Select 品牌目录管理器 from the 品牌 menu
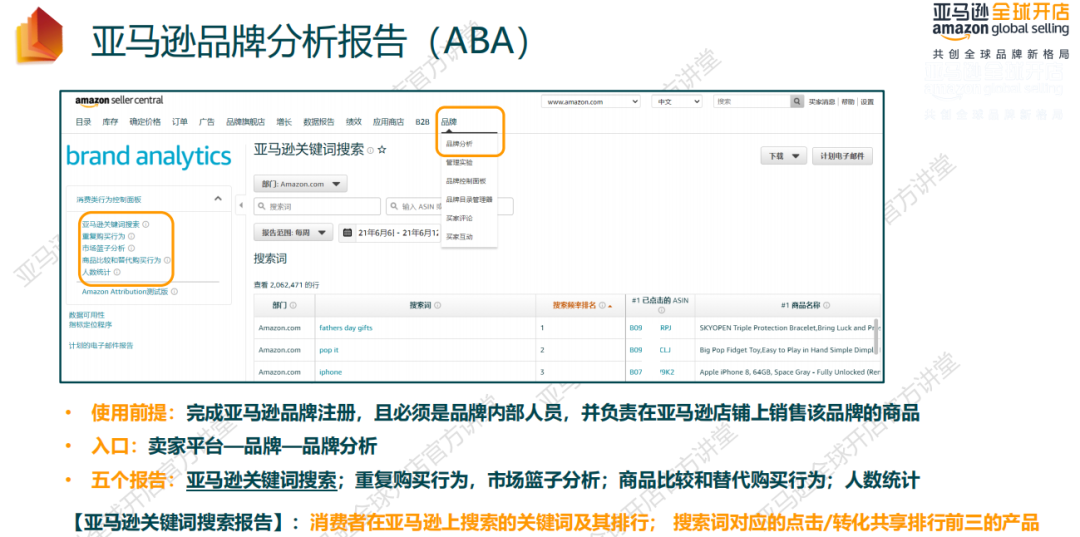This screenshot has width=1080, height=537. (x=469, y=199)
